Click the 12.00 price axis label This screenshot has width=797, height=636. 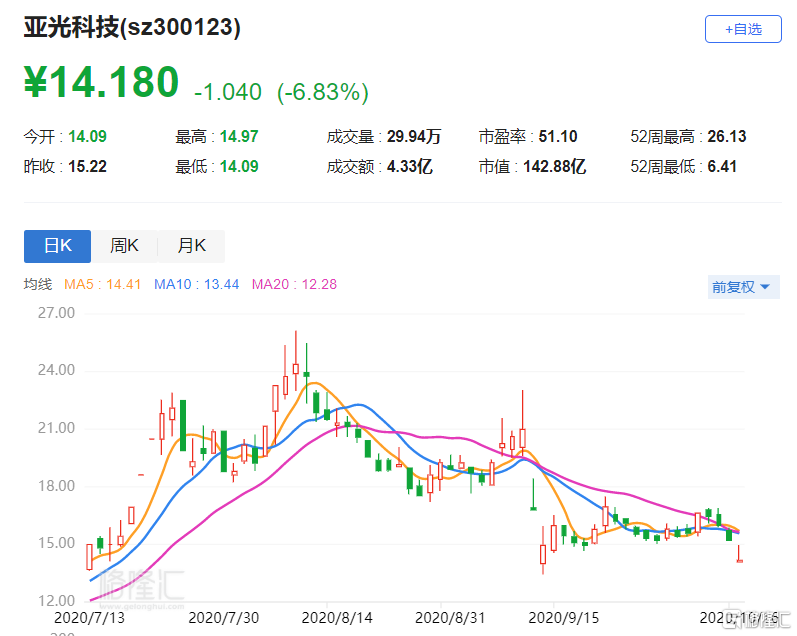tap(56, 600)
